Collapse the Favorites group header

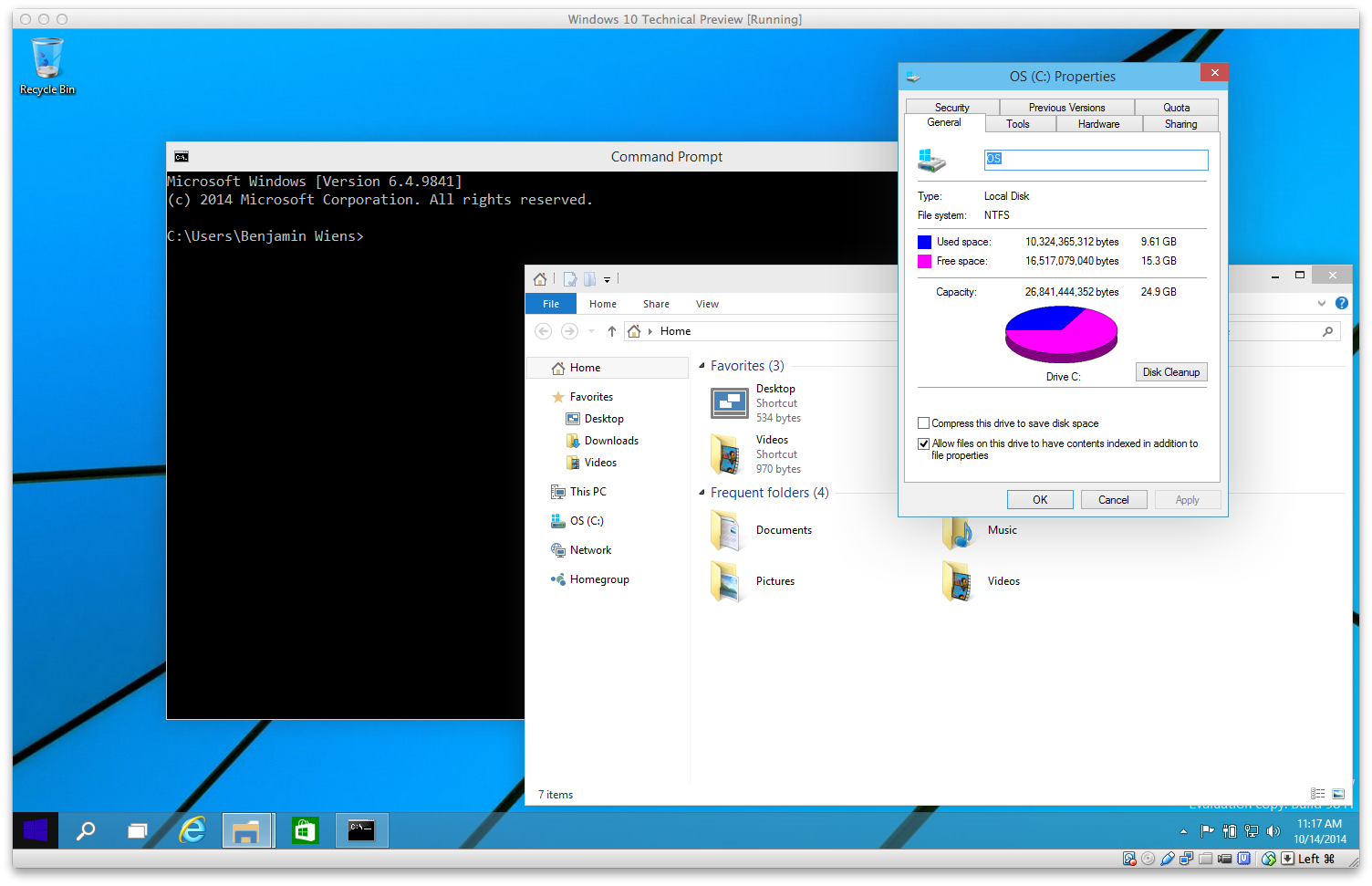pos(702,366)
